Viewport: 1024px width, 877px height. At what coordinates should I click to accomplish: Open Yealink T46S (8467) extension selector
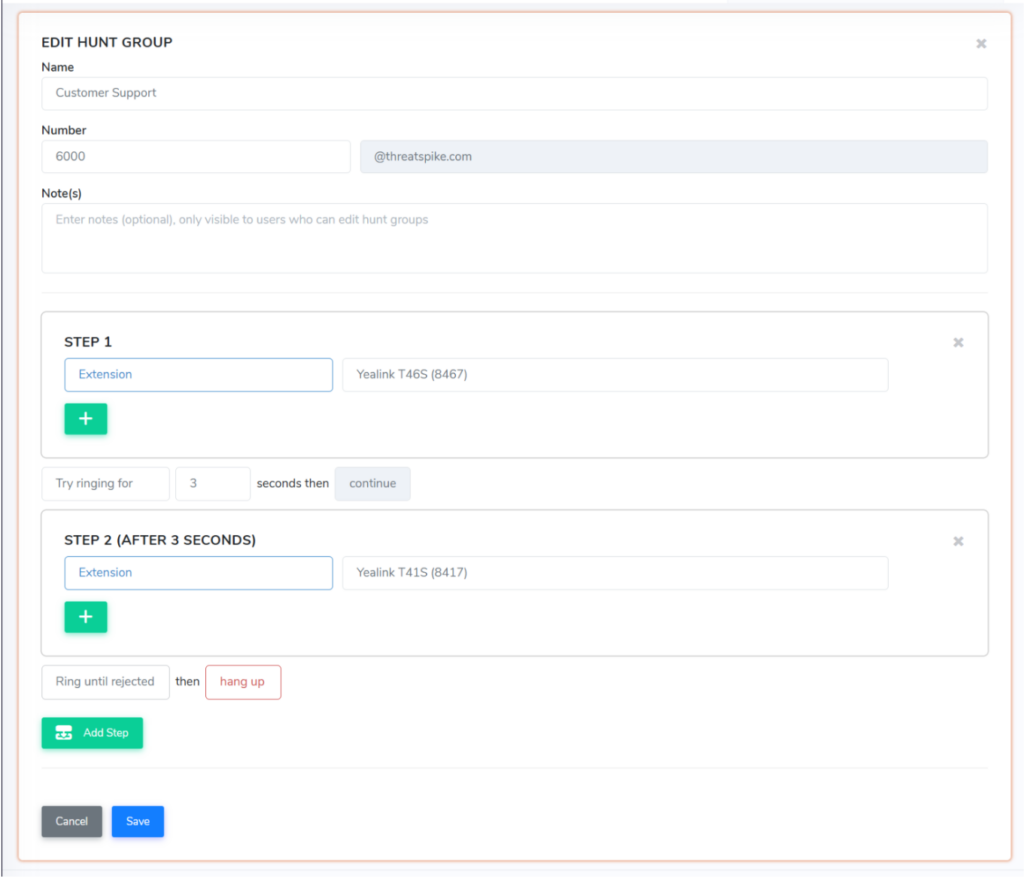pos(615,375)
